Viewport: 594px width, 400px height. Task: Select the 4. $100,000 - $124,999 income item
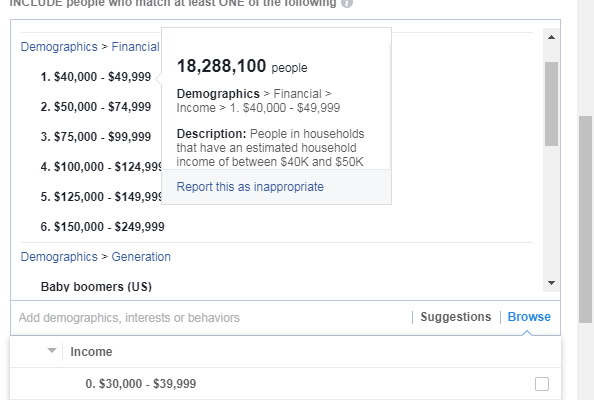101,167
